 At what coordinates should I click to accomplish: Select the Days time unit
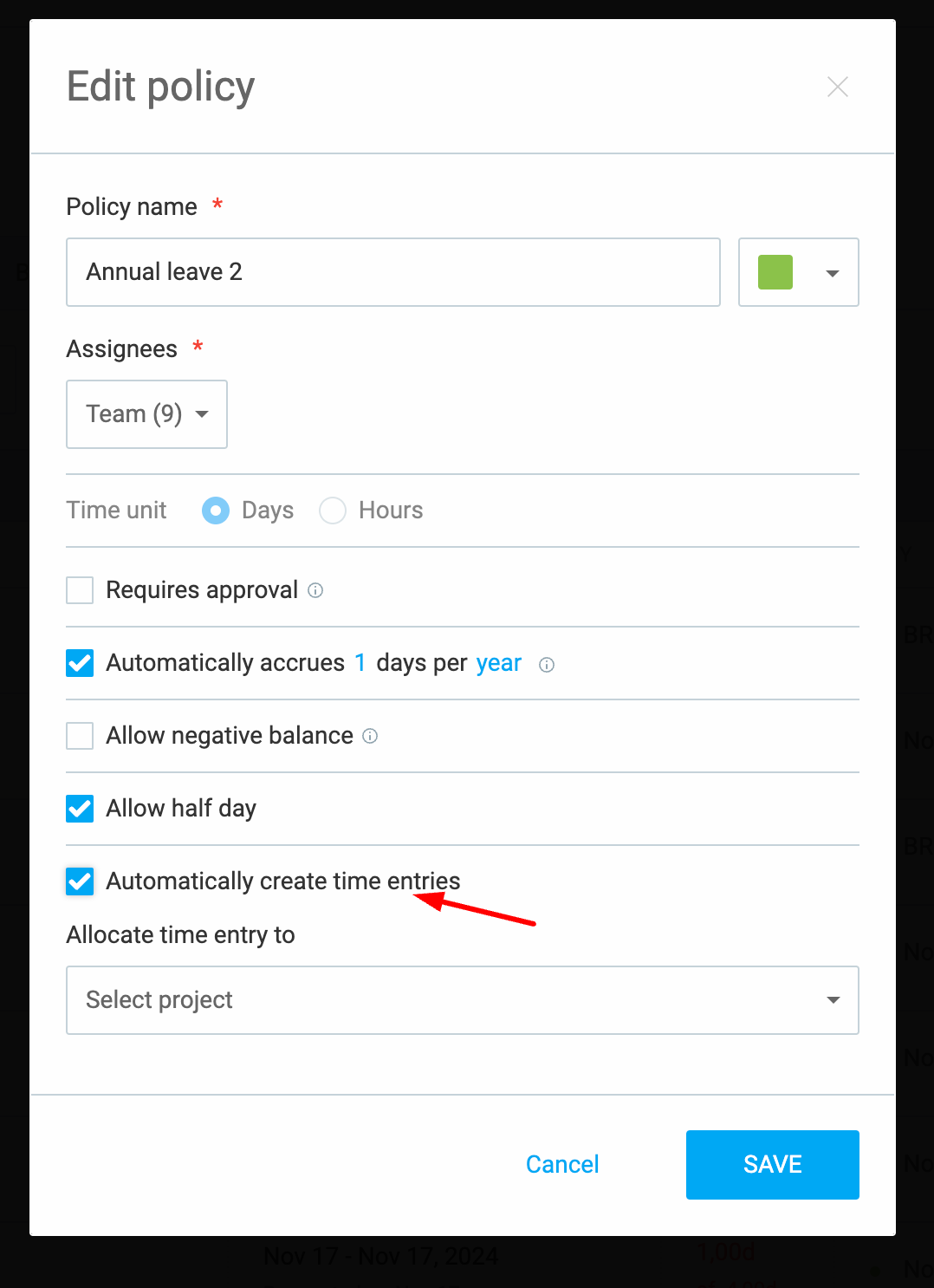pyautogui.click(x=216, y=511)
